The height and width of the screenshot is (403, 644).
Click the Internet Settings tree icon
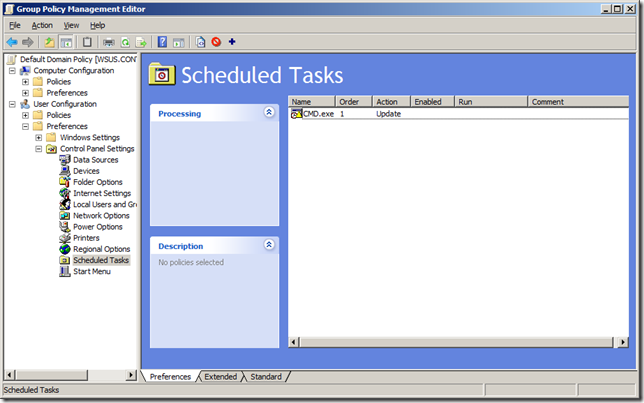[65, 193]
